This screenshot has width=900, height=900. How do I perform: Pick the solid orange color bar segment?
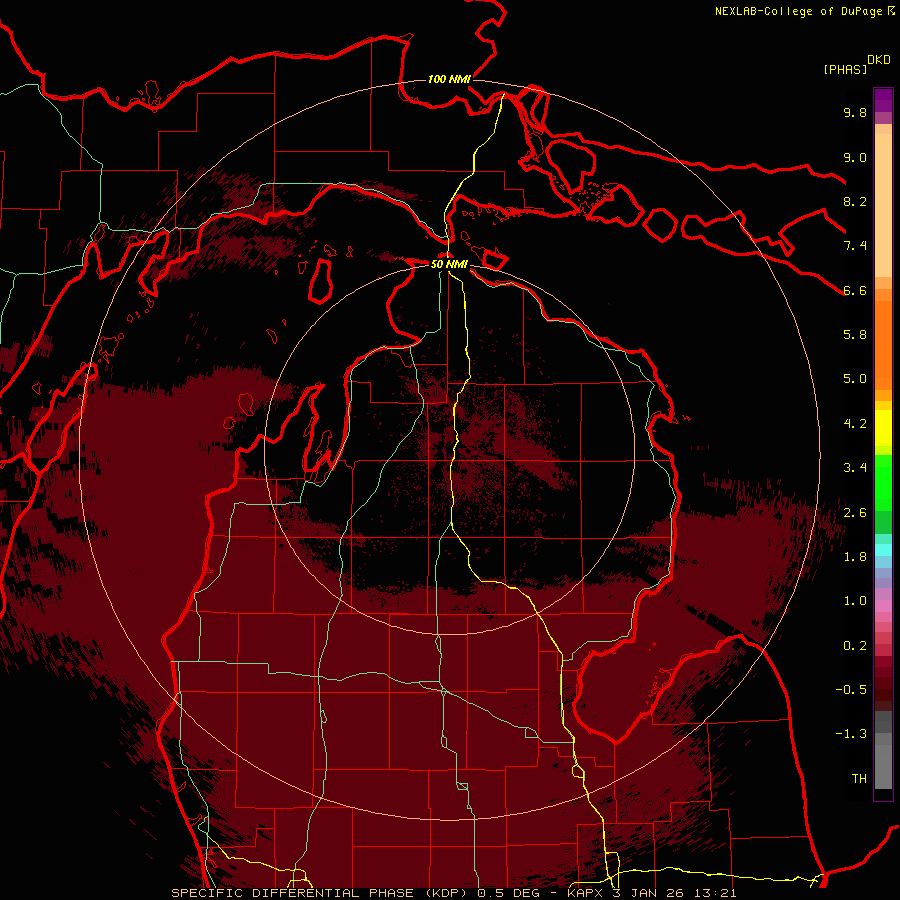tap(883, 345)
